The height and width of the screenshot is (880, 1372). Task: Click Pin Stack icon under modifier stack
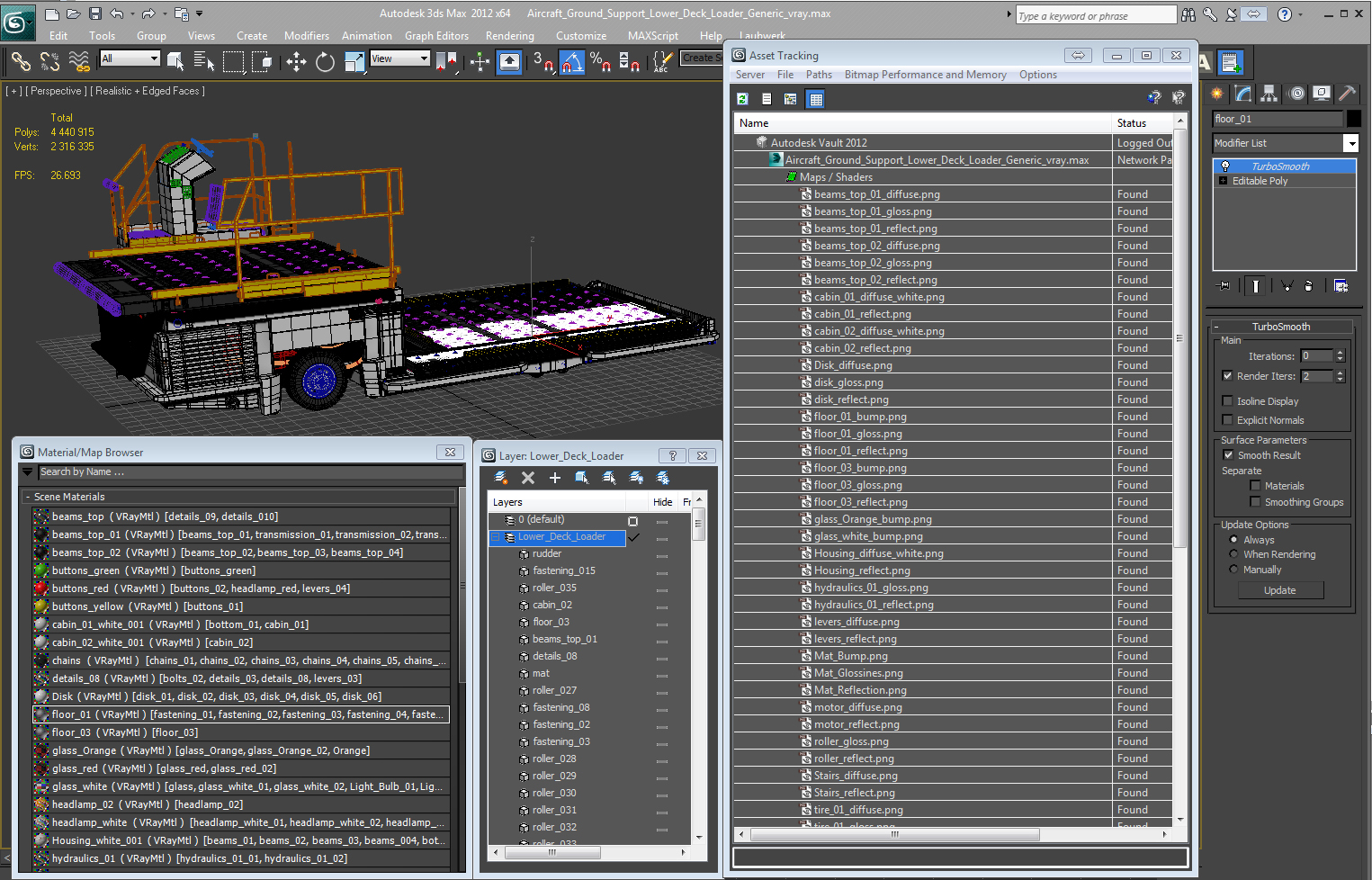[1224, 286]
